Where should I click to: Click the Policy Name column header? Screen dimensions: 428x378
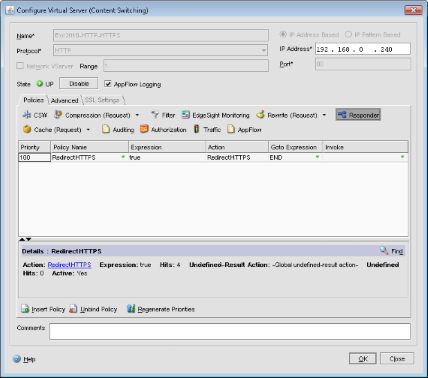click(89, 147)
